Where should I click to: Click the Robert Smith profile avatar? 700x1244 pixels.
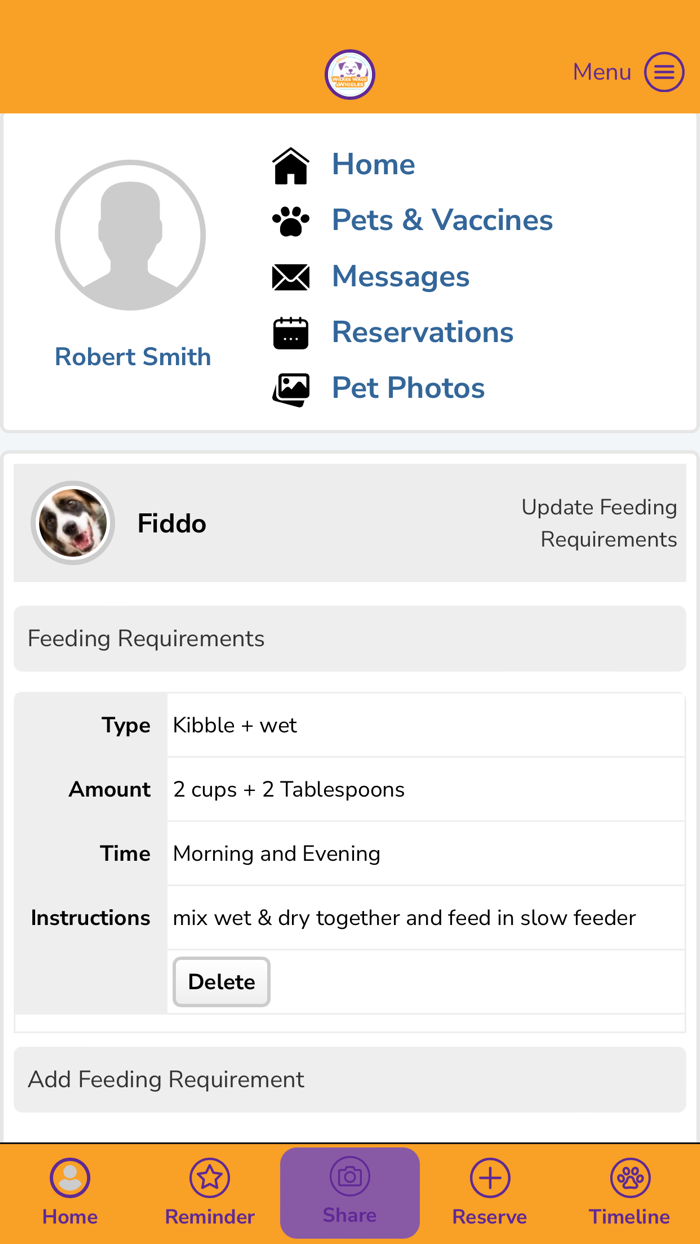(x=131, y=235)
